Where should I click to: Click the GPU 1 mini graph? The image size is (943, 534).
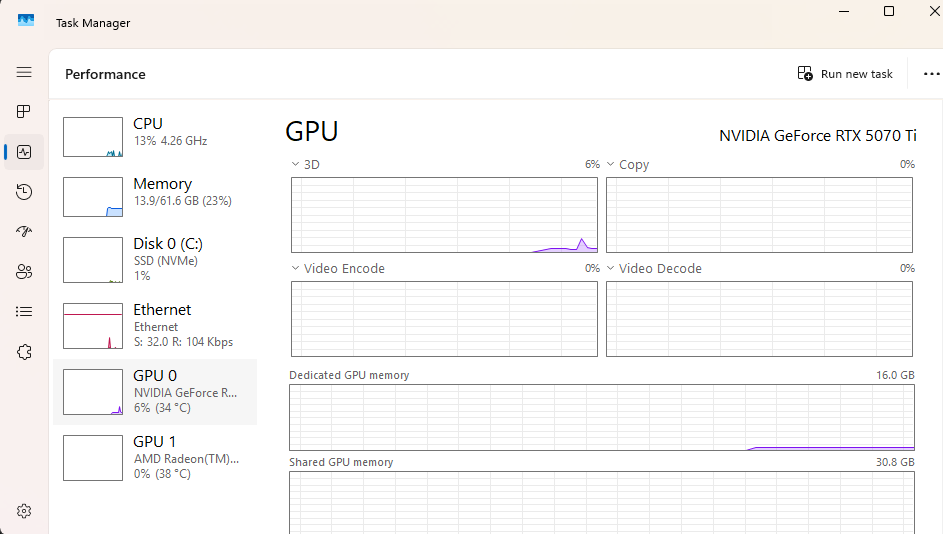pyautogui.click(x=93, y=458)
